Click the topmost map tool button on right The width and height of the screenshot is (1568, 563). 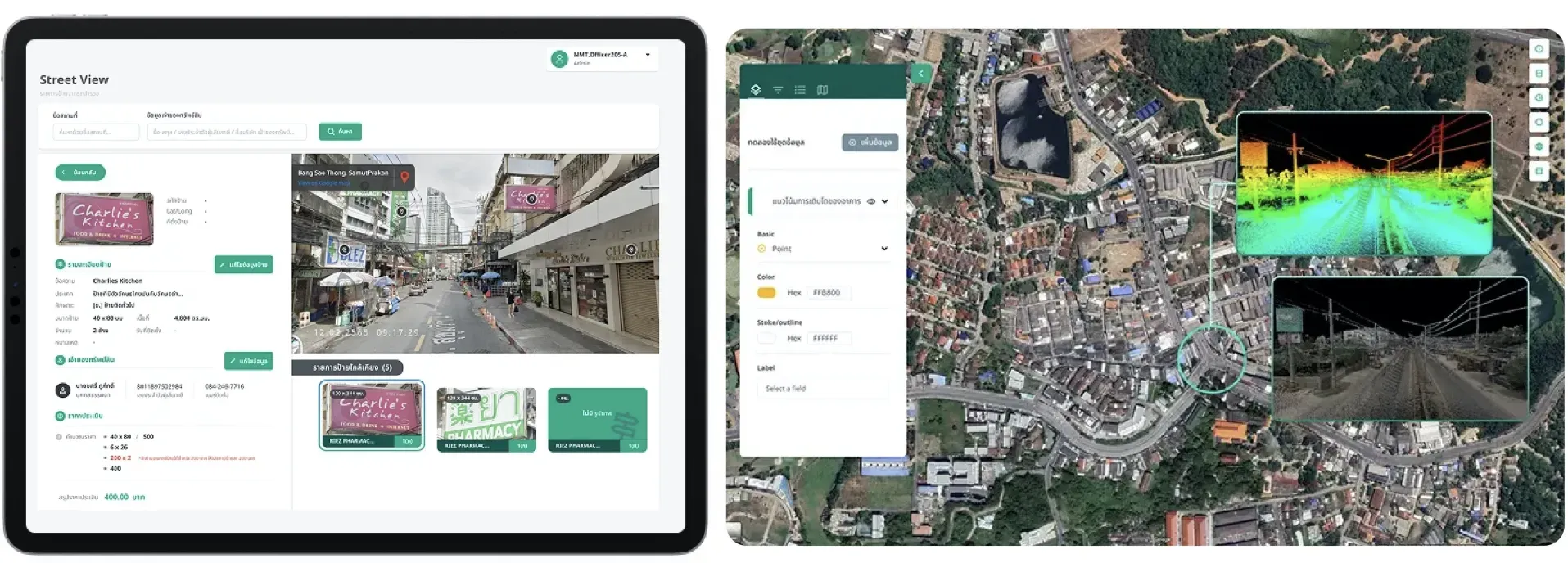[1539, 49]
